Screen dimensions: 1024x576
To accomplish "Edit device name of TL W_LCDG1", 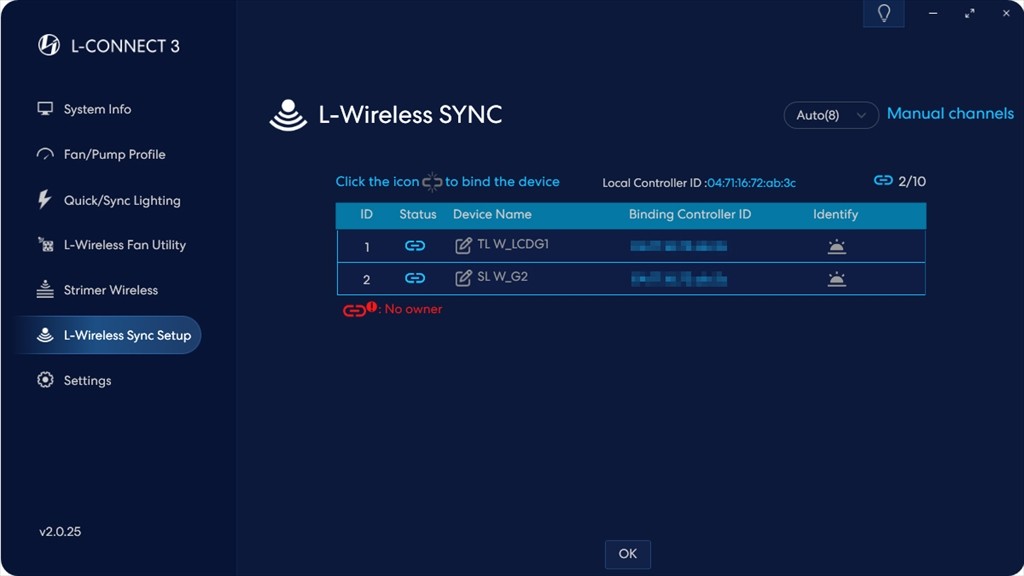I will [463, 245].
